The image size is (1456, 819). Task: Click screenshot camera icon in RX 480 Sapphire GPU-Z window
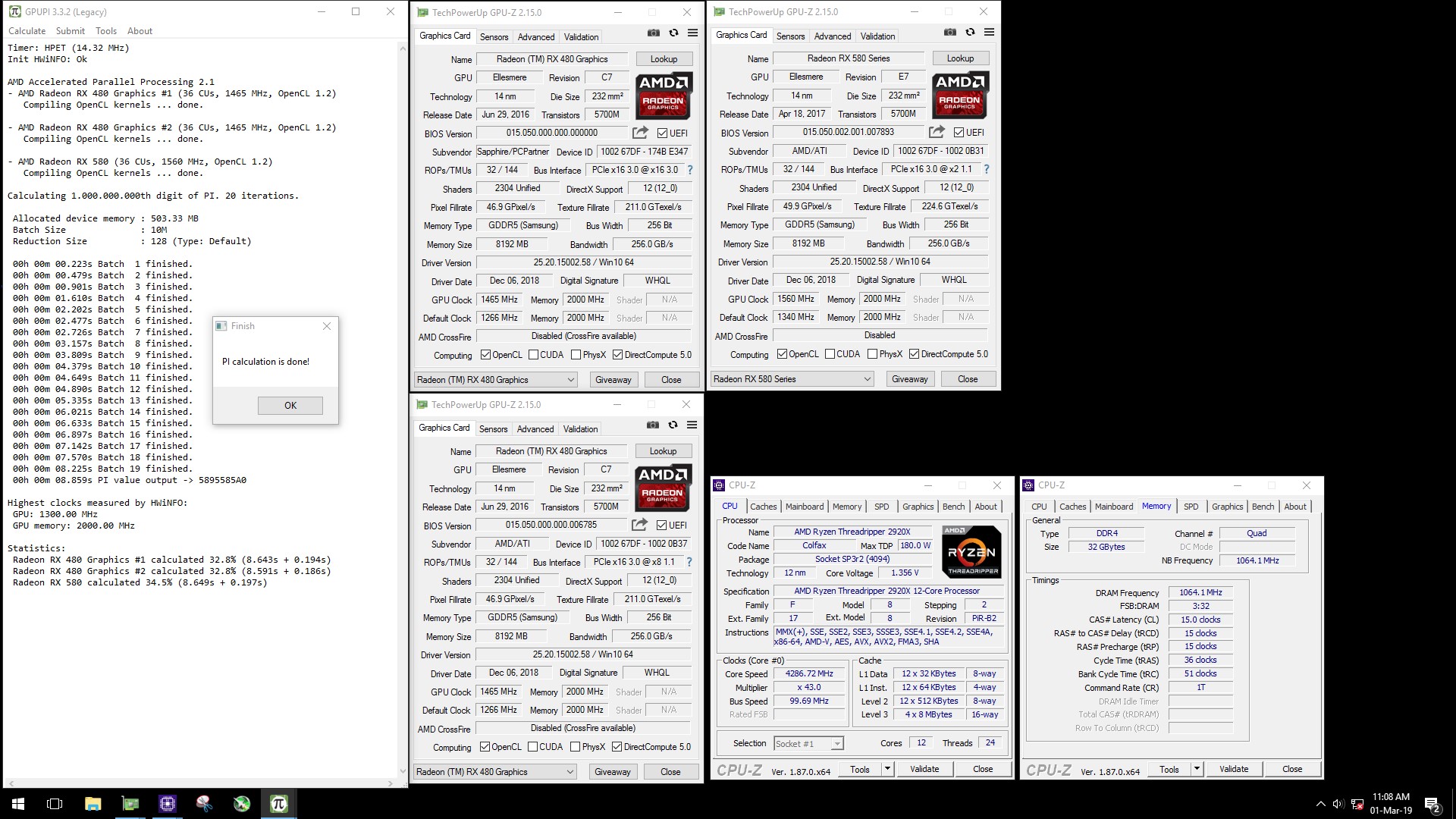(654, 33)
